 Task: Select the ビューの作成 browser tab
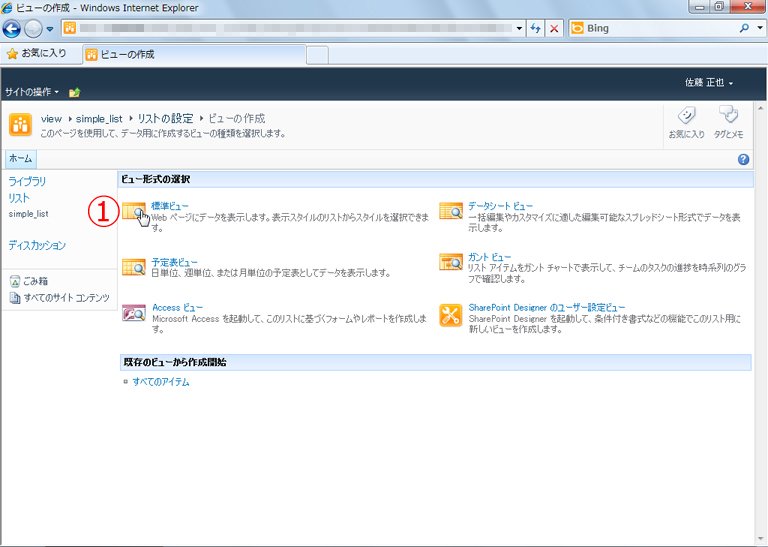(195, 54)
